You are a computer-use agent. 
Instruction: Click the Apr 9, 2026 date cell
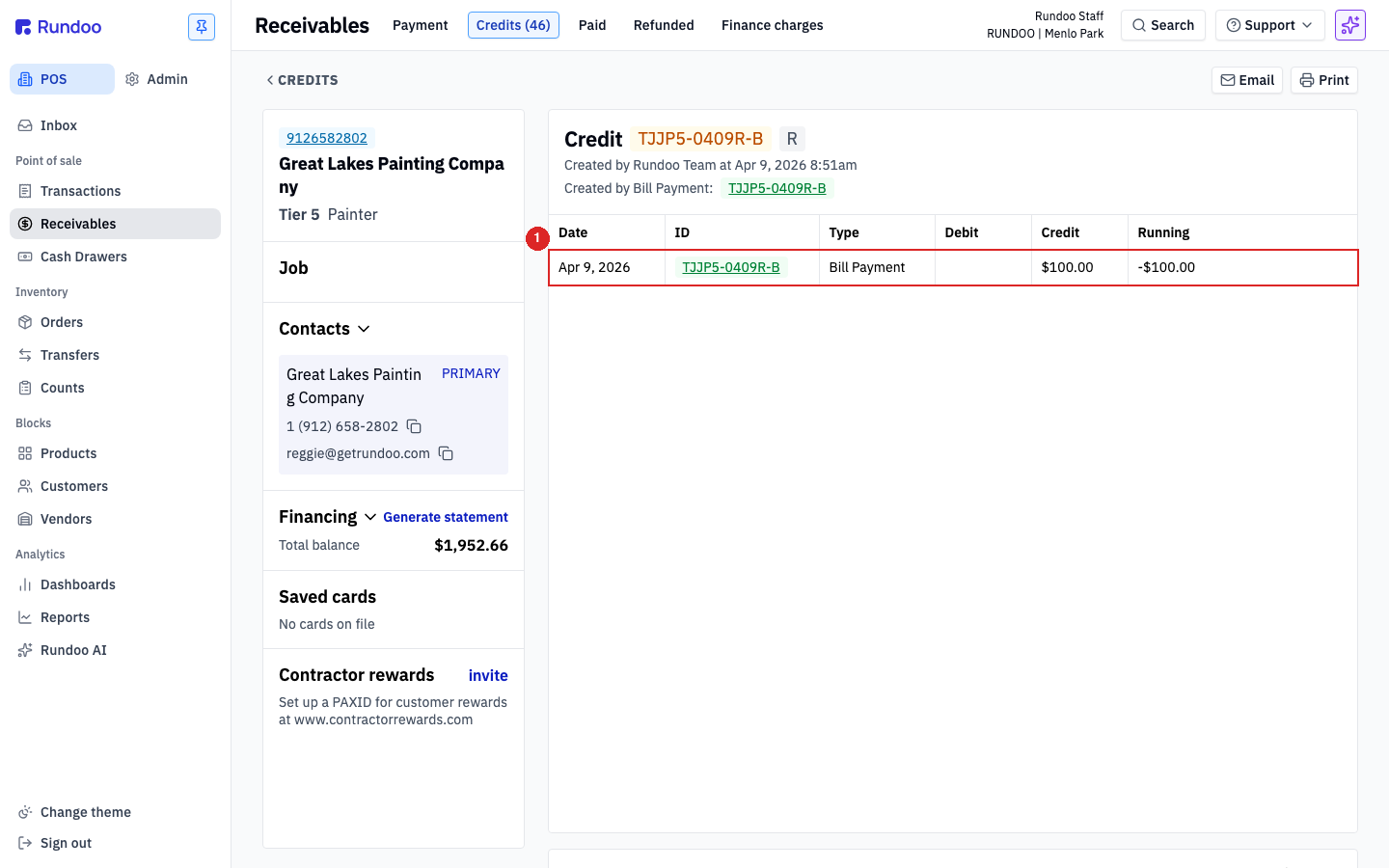click(x=607, y=267)
